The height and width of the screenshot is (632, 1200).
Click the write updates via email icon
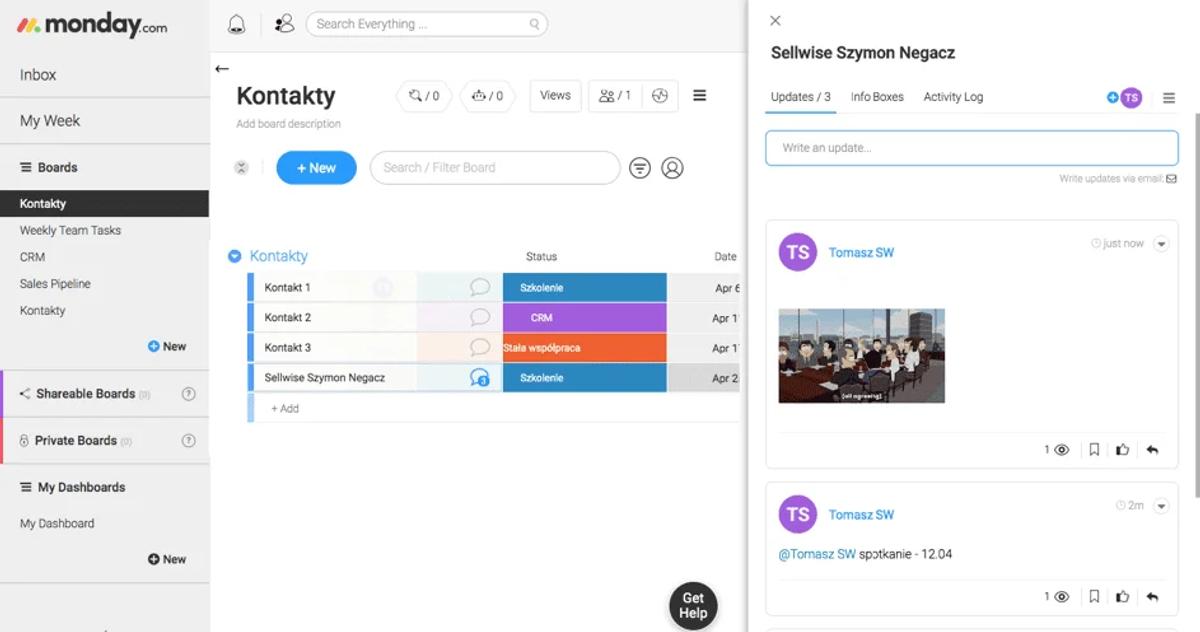tap(1171, 179)
